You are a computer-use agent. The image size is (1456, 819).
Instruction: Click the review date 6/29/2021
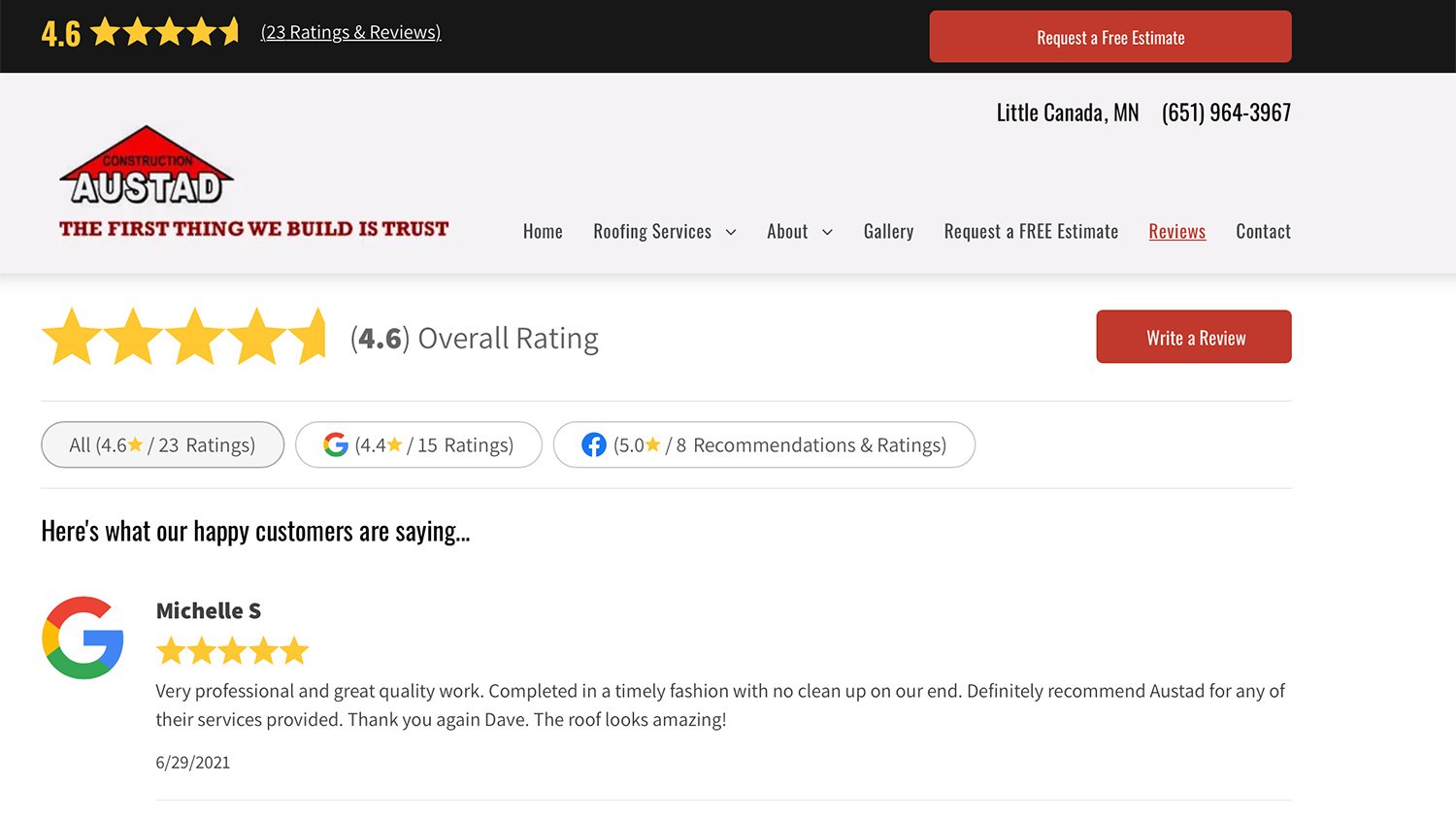(x=193, y=763)
